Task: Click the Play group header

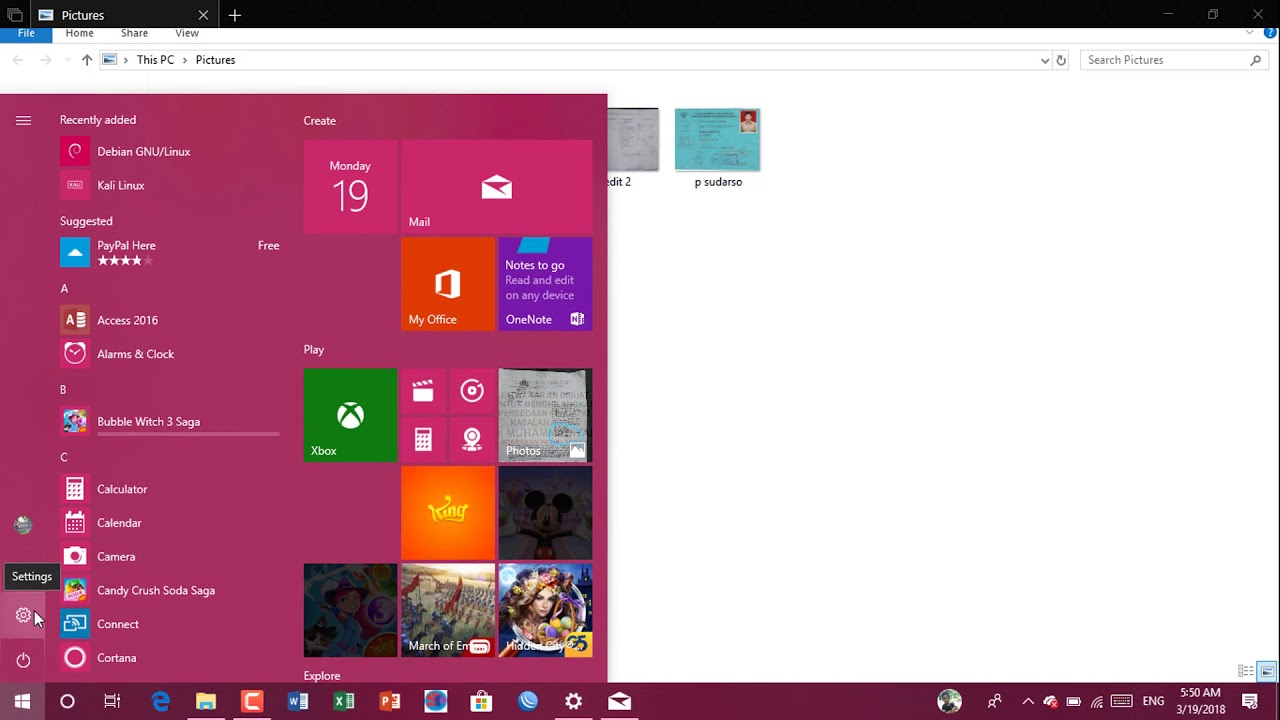Action: point(314,350)
